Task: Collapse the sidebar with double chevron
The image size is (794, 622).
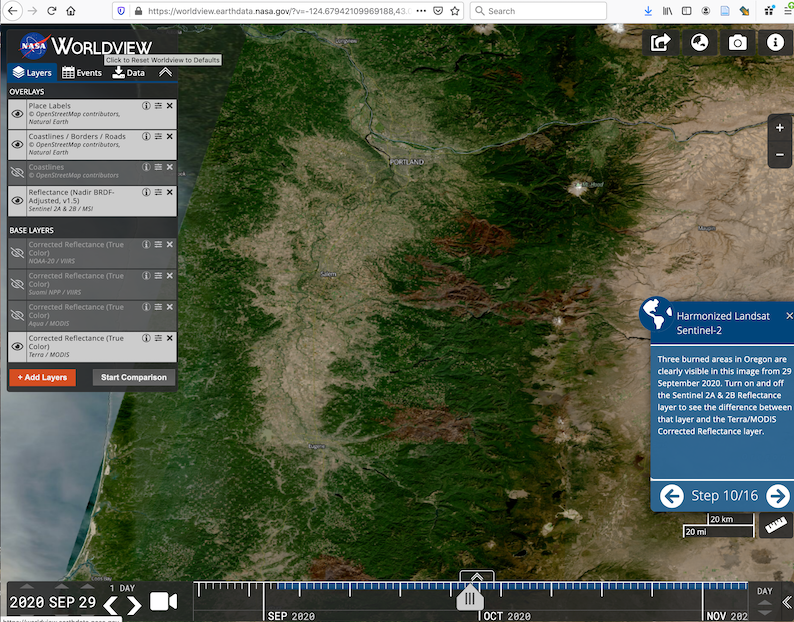Action: point(165,72)
